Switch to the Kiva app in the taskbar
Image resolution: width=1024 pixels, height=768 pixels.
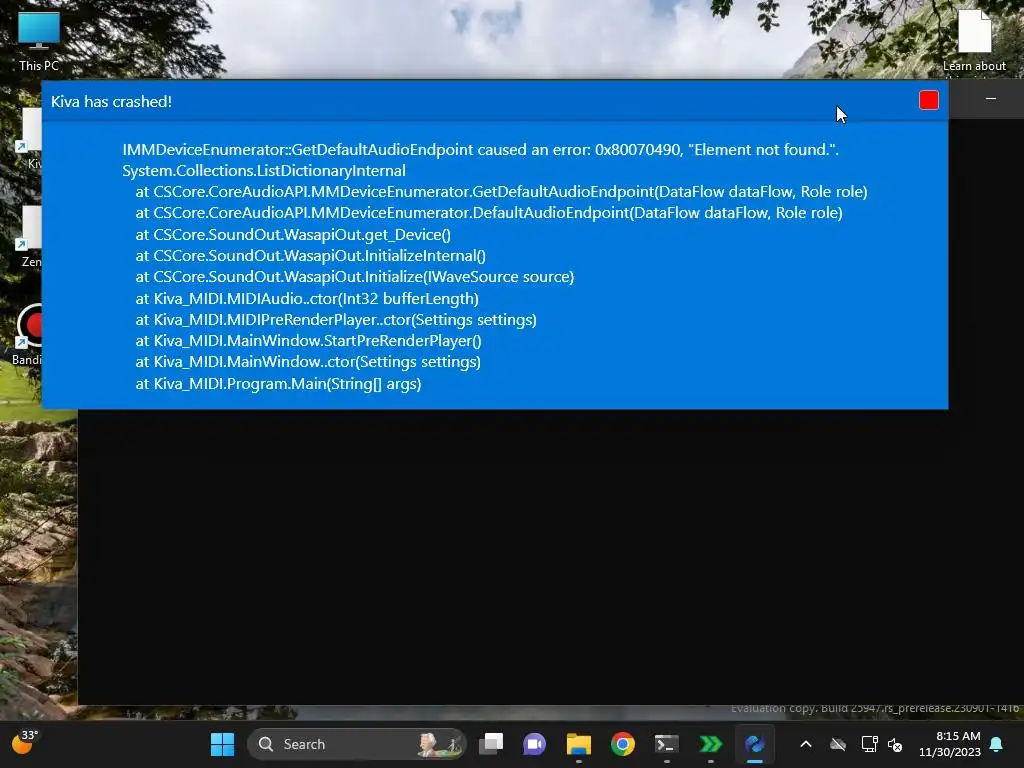click(x=755, y=744)
